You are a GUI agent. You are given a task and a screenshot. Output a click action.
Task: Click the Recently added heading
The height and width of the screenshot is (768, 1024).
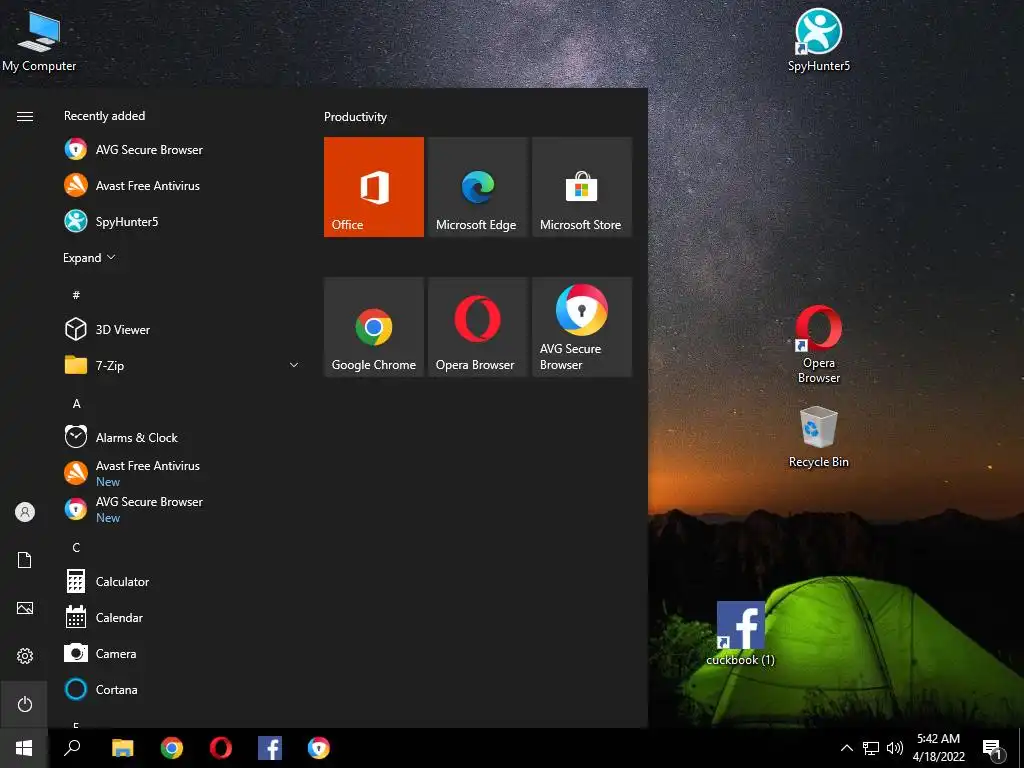click(x=104, y=116)
